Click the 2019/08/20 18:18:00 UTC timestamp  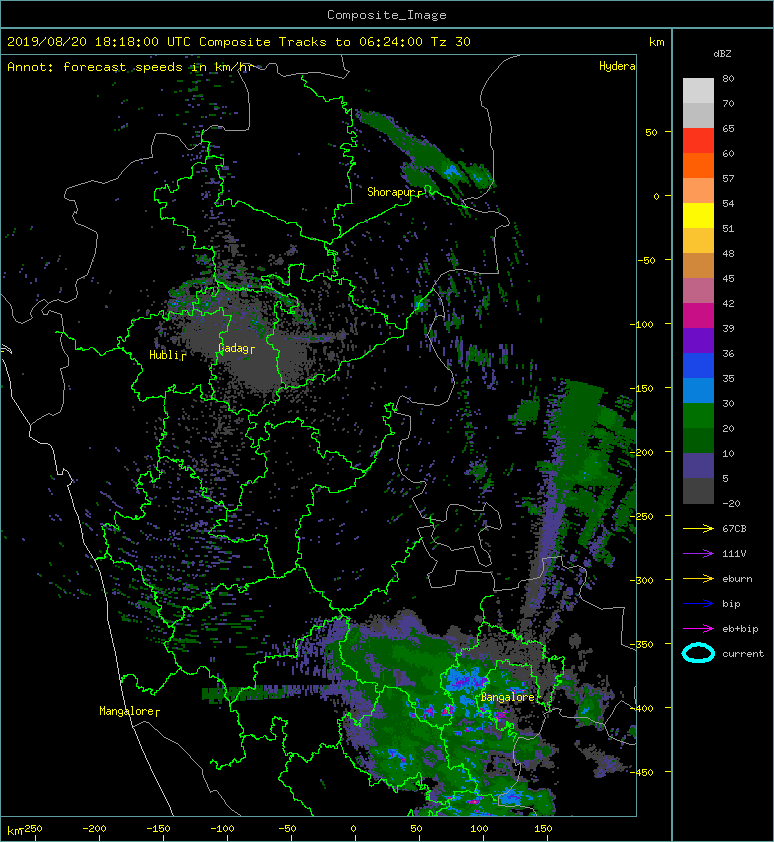point(99,42)
